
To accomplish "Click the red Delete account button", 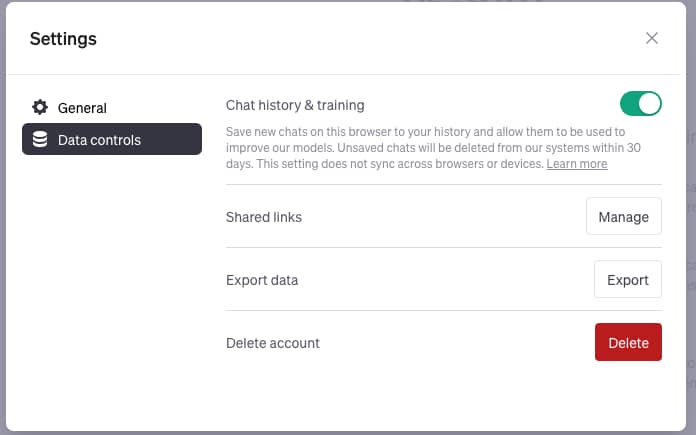I will click(628, 342).
